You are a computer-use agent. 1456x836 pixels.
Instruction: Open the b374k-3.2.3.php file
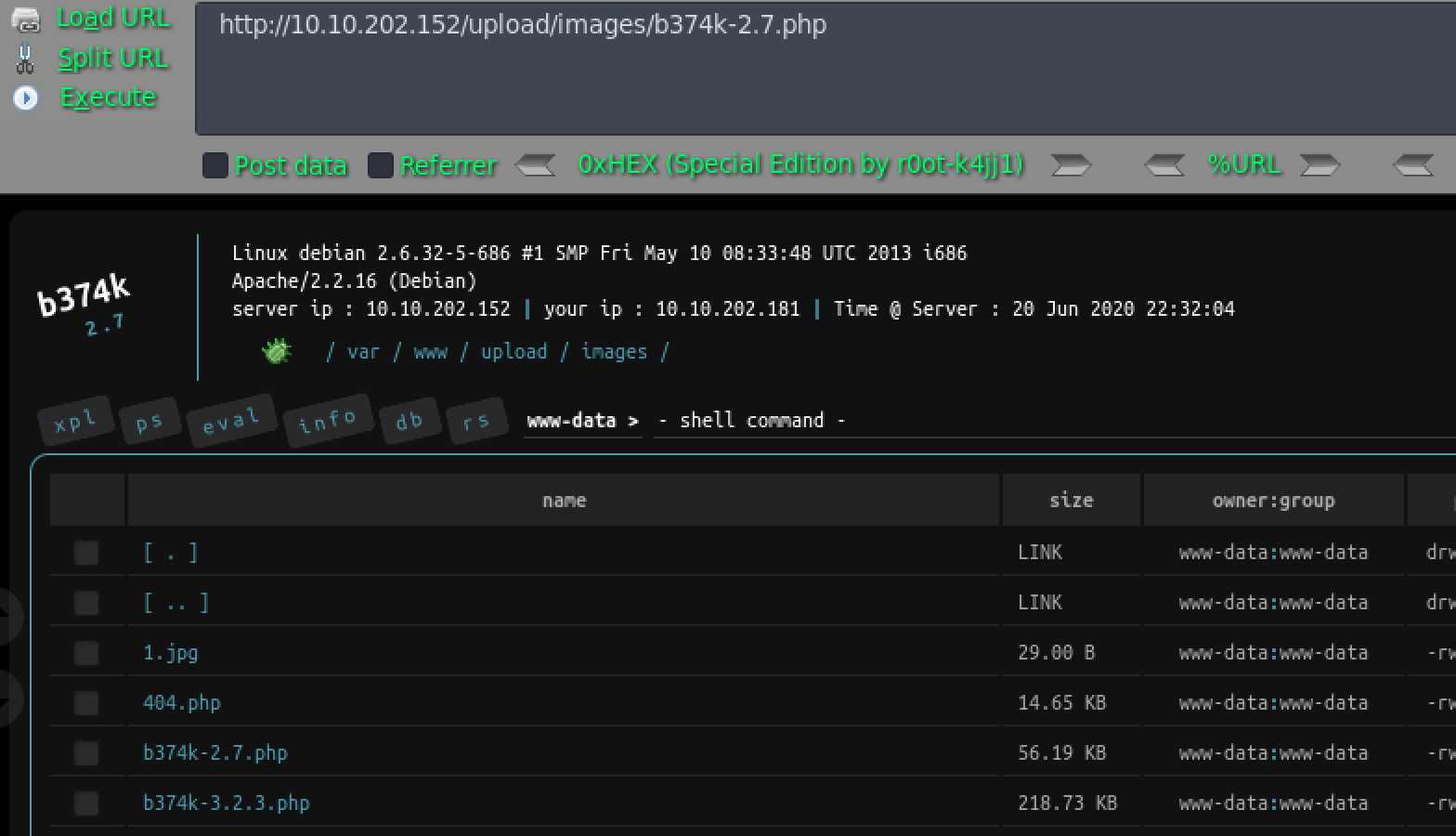pyautogui.click(x=226, y=803)
